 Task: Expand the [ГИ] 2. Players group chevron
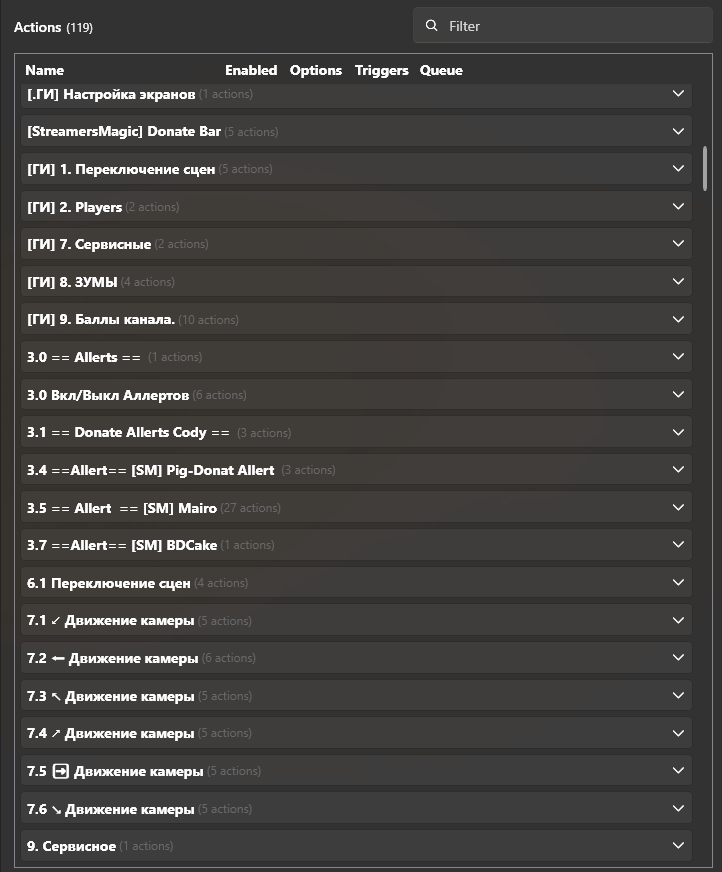point(678,206)
